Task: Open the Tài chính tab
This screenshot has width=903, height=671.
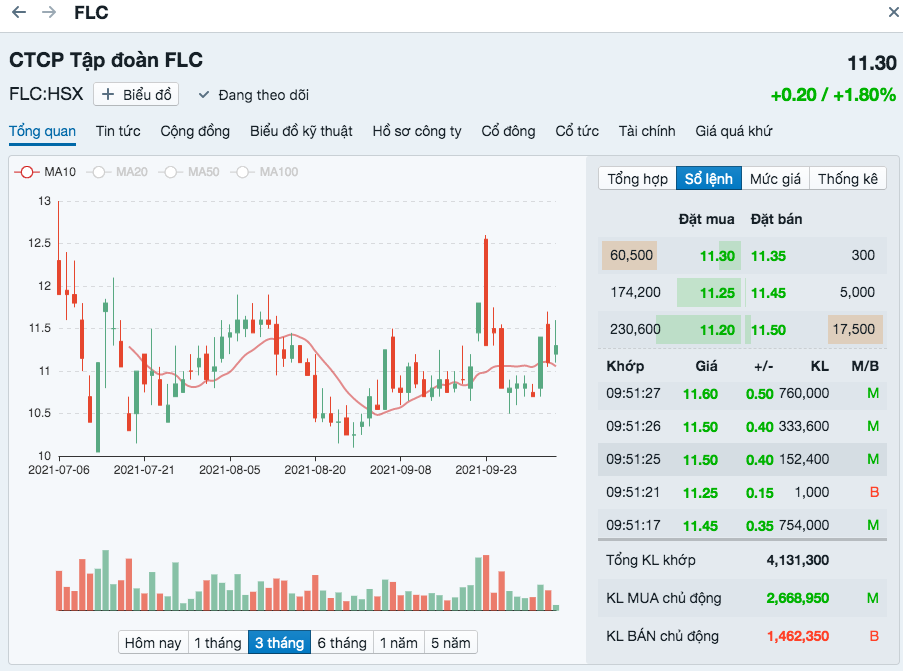Action: pyautogui.click(x=647, y=131)
